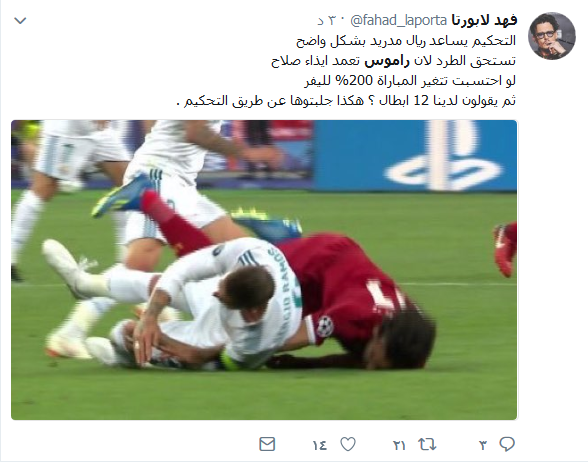Open tweet options chevron menu
The width and height of the screenshot is (588, 462).
20,21
